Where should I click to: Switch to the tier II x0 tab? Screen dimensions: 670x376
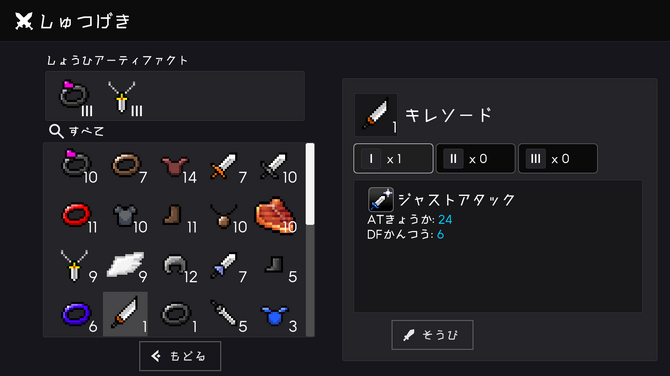(475, 159)
